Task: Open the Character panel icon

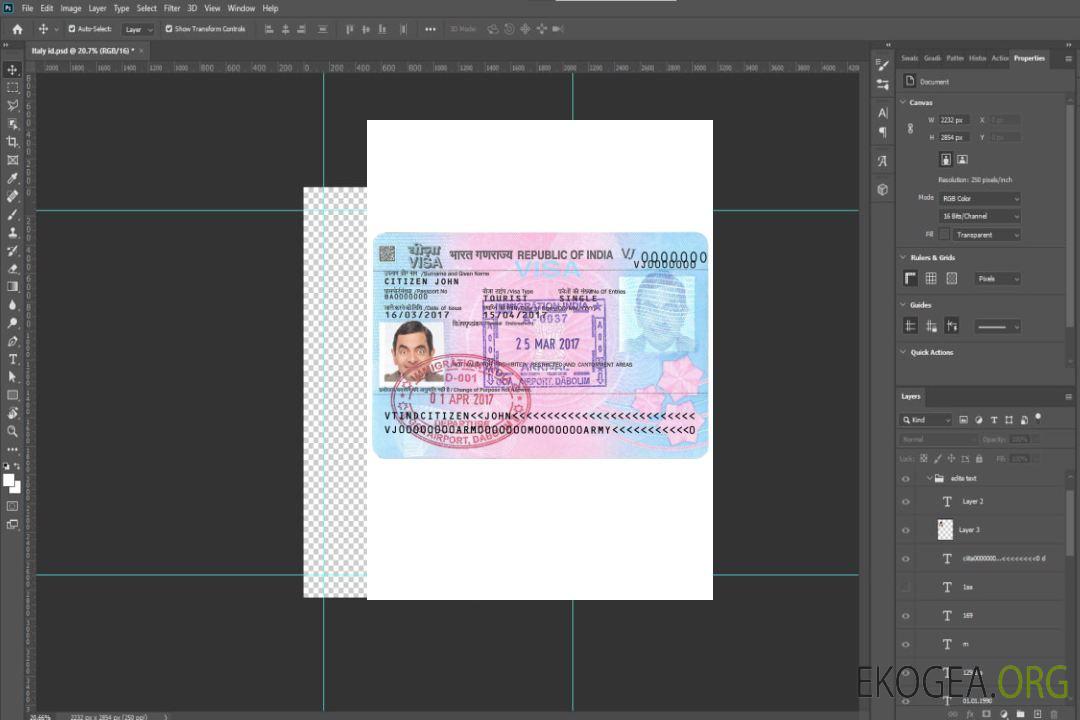Action: tap(883, 113)
